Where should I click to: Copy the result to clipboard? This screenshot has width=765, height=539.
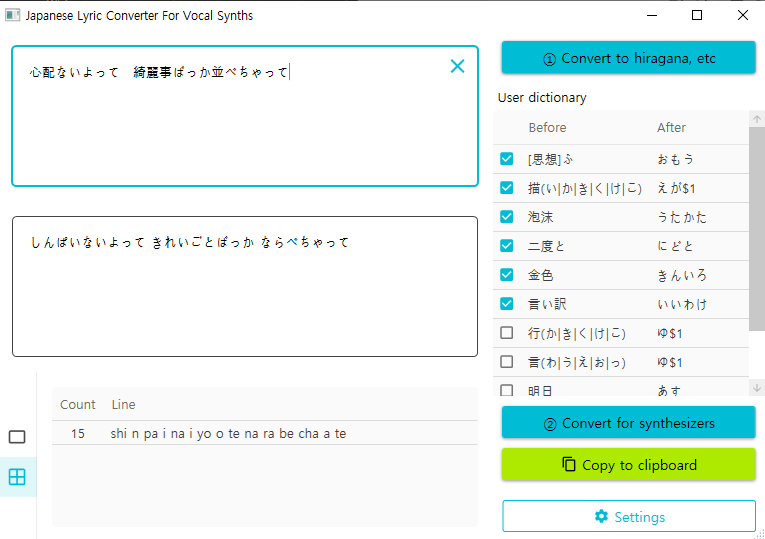(x=628, y=465)
